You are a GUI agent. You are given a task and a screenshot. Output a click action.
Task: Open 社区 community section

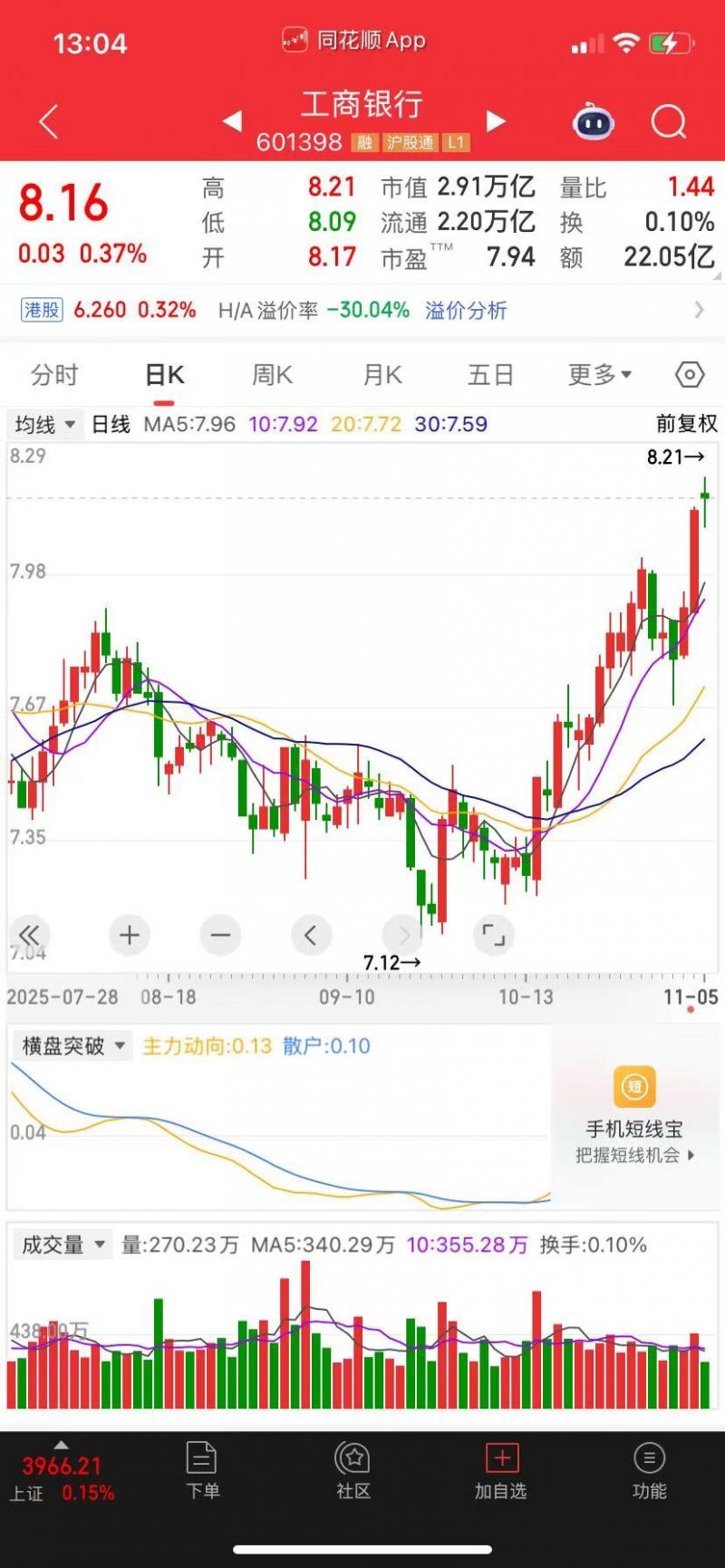[x=353, y=1471]
